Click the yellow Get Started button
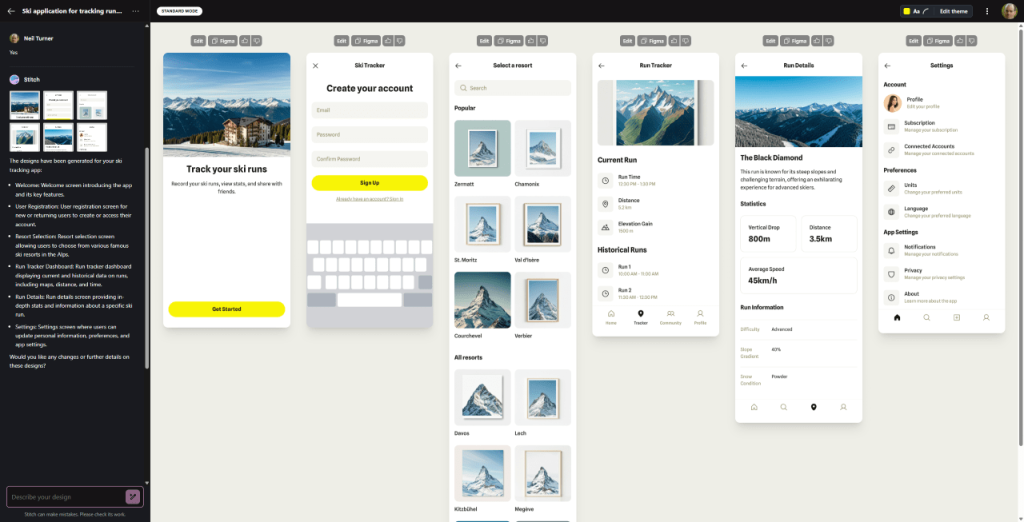 pyautogui.click(x=227, y=309)
